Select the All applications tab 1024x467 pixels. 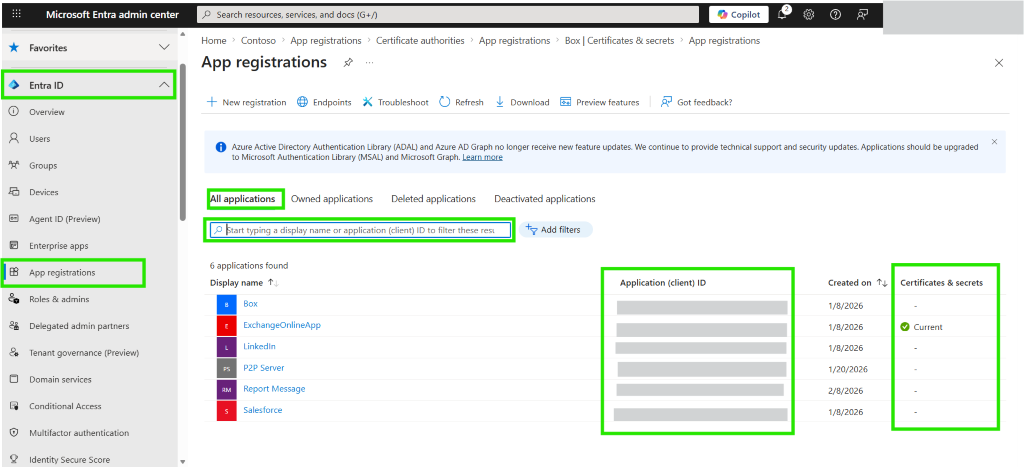click(242, 199)
